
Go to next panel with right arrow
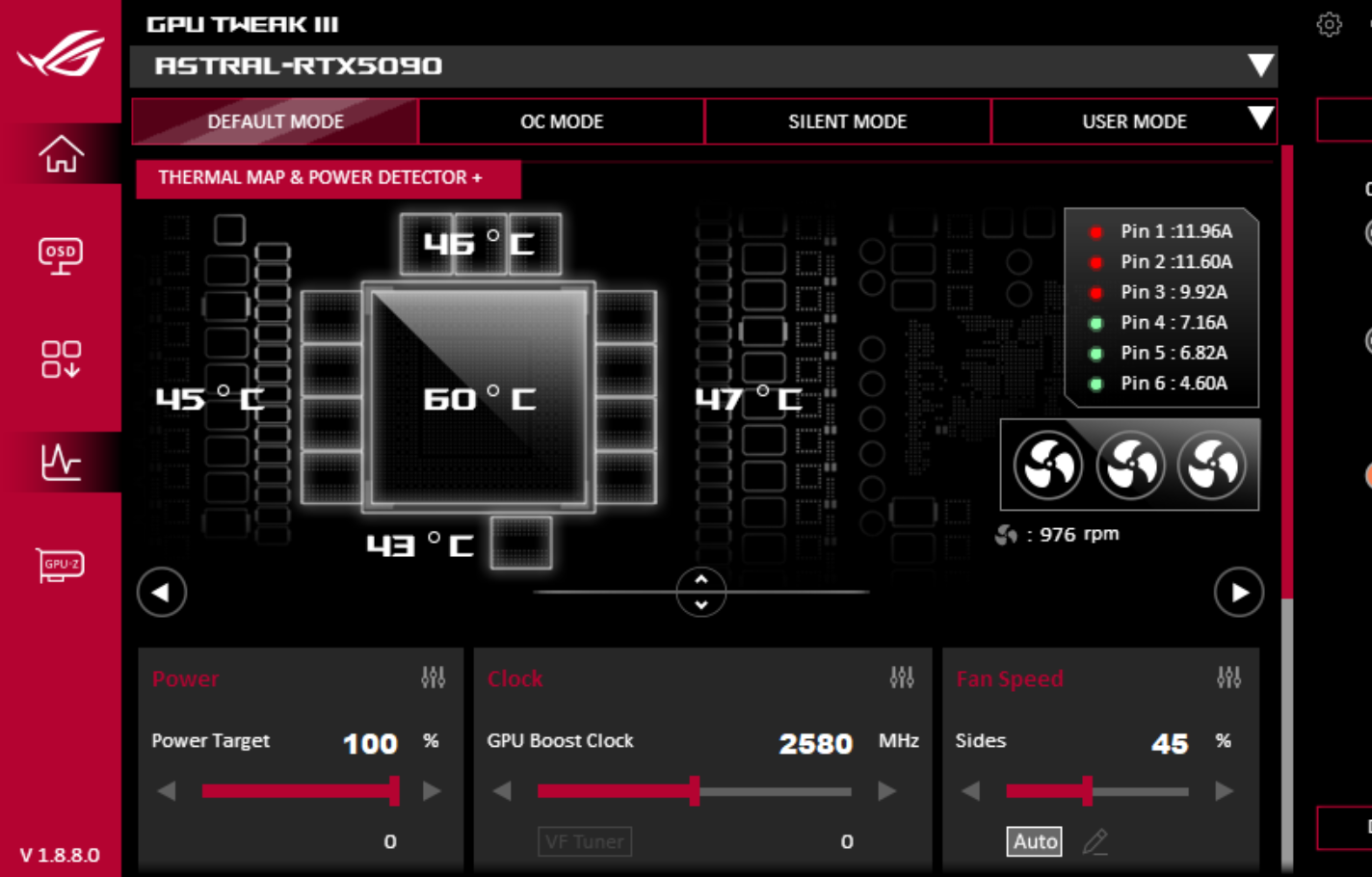pyautogui.click(x=1239, y=592)
